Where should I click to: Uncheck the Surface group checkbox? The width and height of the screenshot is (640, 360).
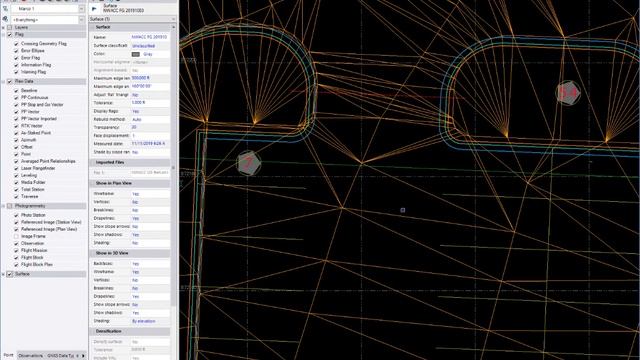click(x=10, y=274)
